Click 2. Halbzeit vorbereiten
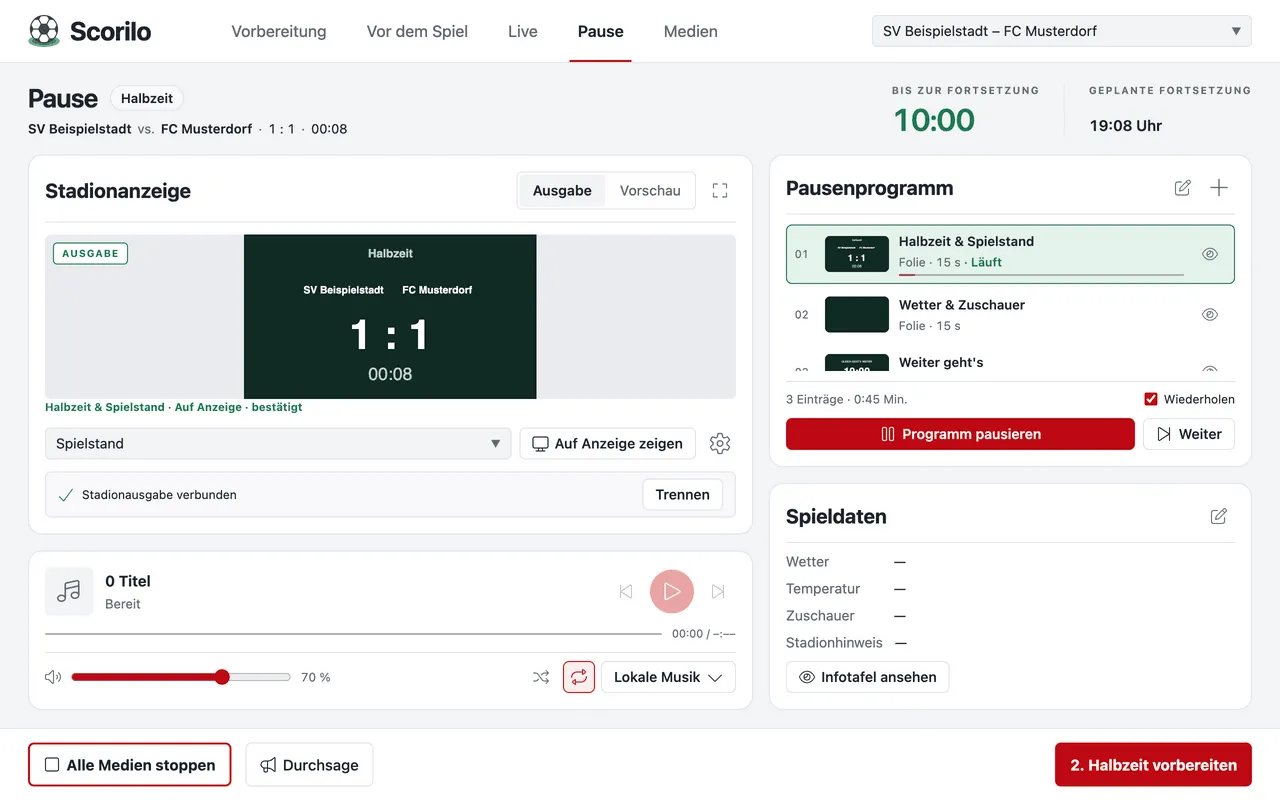Screen dimensions: 1280x800 (1153, 765)
